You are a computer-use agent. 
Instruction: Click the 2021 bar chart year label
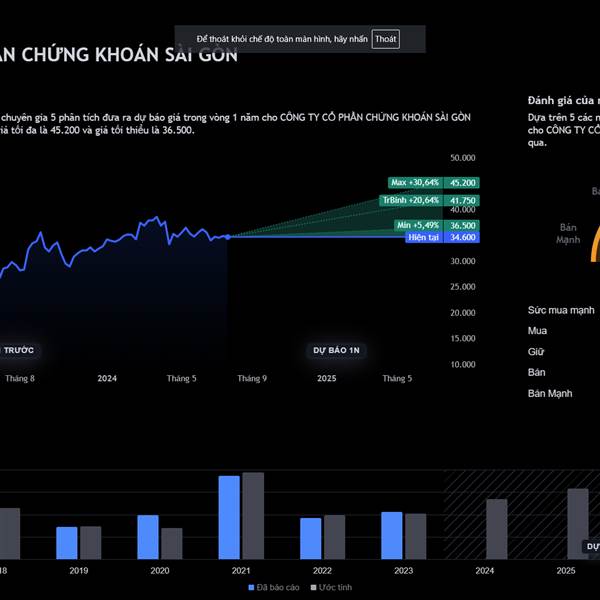coord(241,571)
